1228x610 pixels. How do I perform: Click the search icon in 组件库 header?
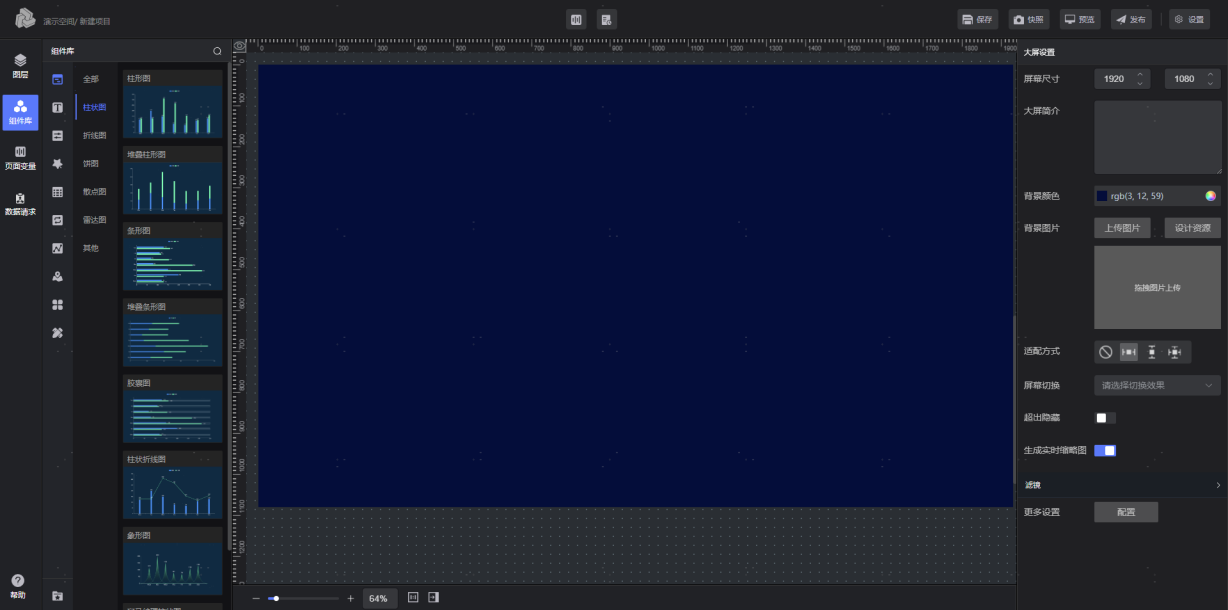[x=217, y=50]
